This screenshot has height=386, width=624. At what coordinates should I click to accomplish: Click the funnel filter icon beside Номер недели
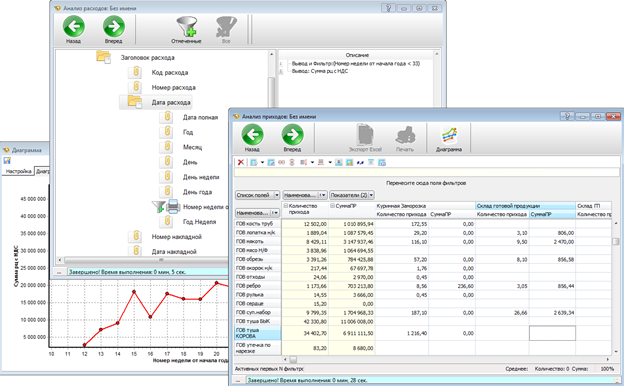click(x=158, y=207)
